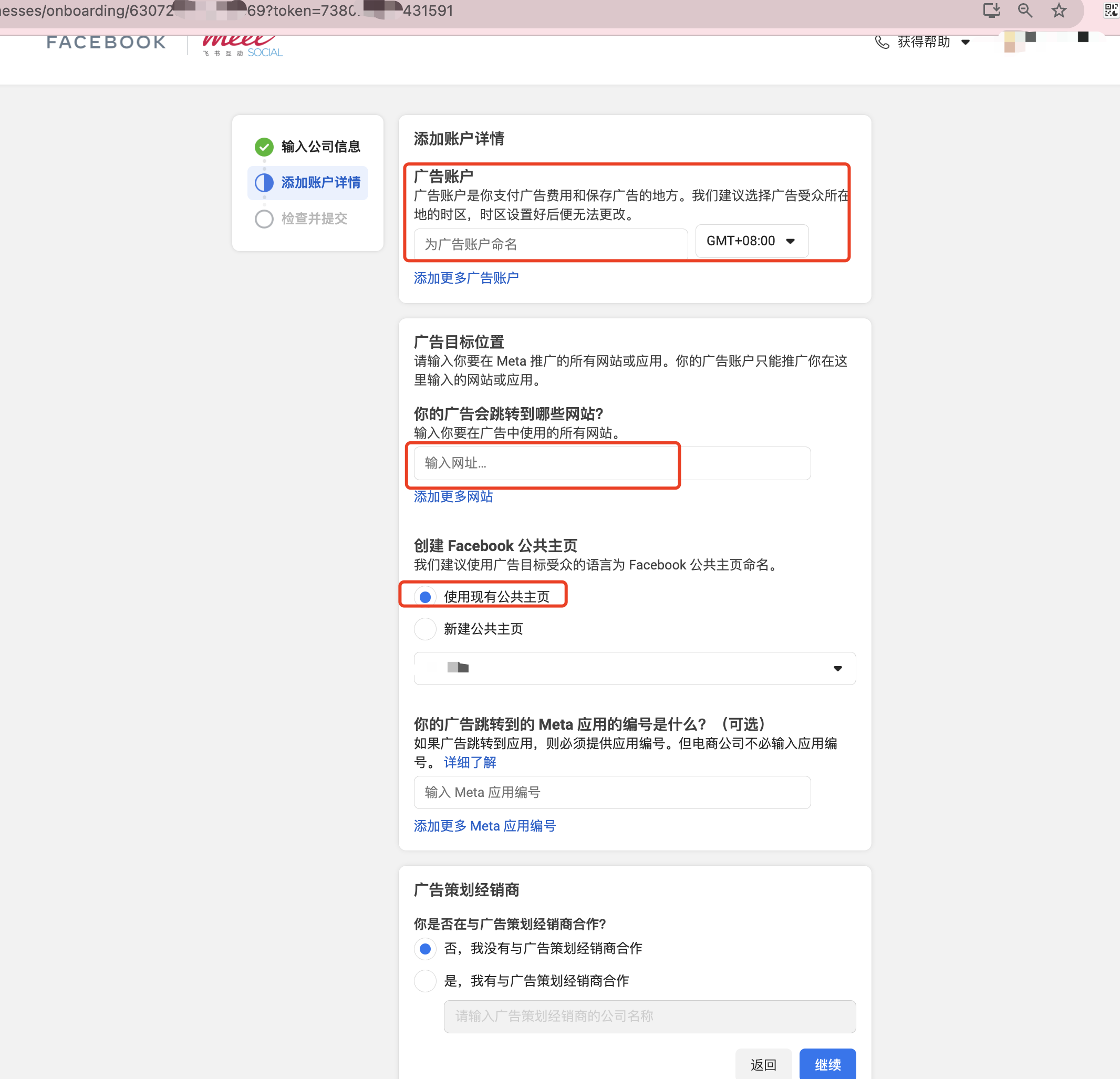
Task: Focus the 输入 Meta 应用编号 field
Action: (612, 793)
